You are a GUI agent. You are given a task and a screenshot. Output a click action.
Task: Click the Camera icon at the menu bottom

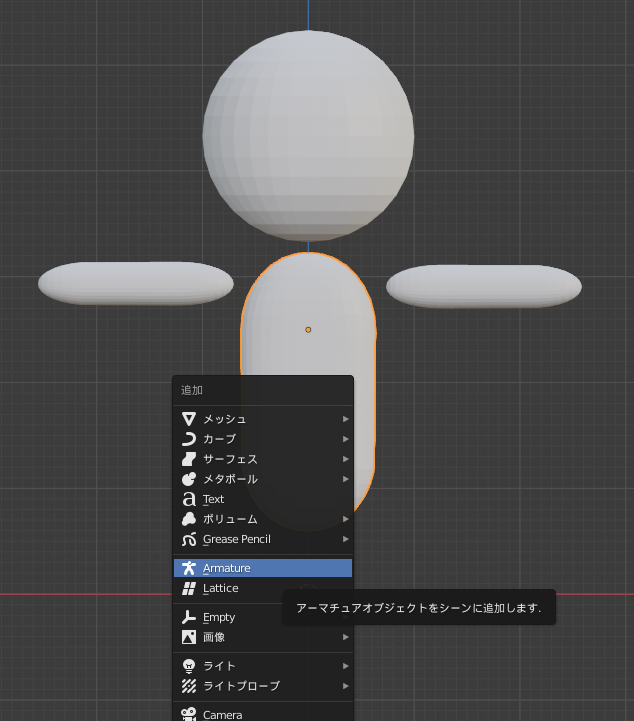189,714
